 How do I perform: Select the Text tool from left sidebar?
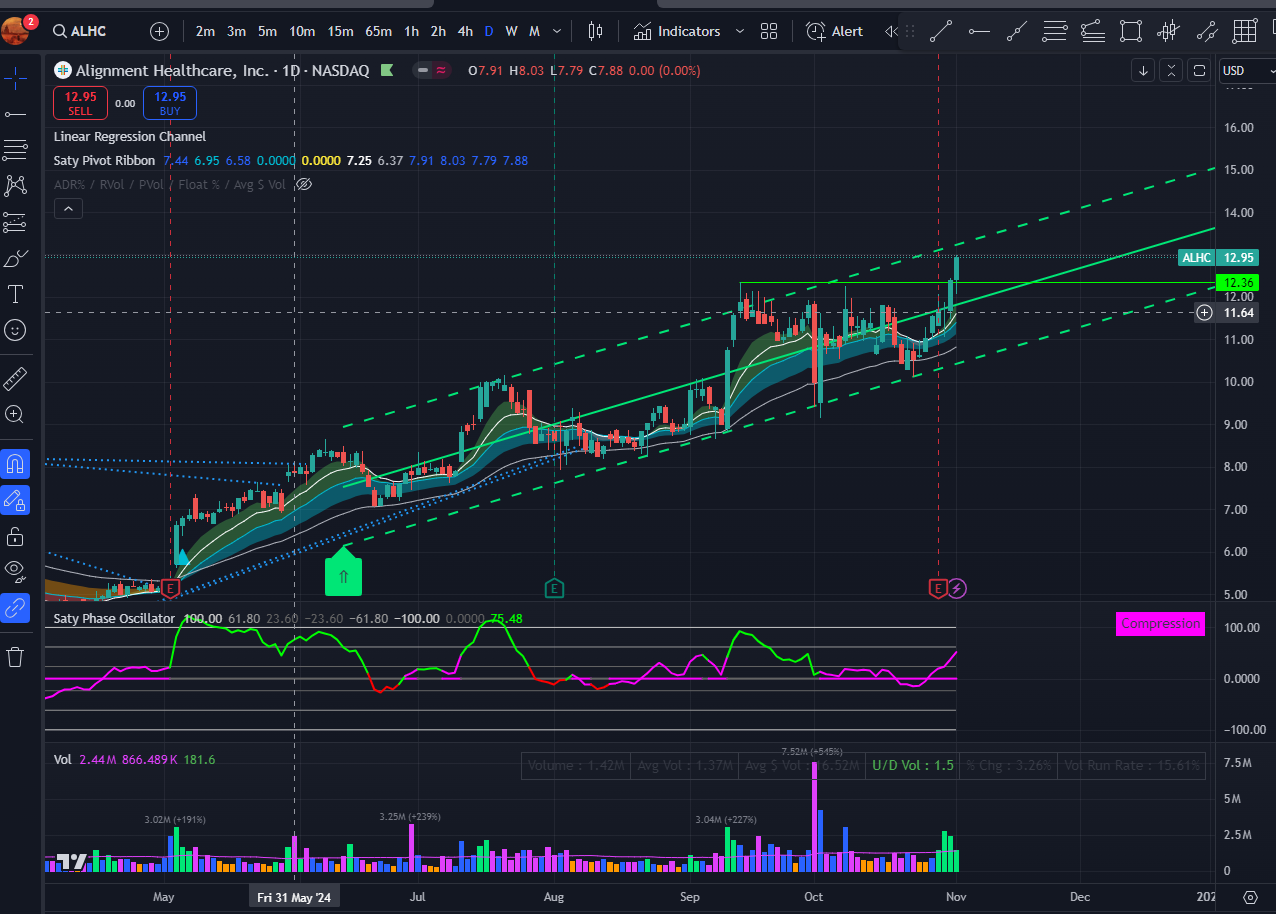[14, 294]
